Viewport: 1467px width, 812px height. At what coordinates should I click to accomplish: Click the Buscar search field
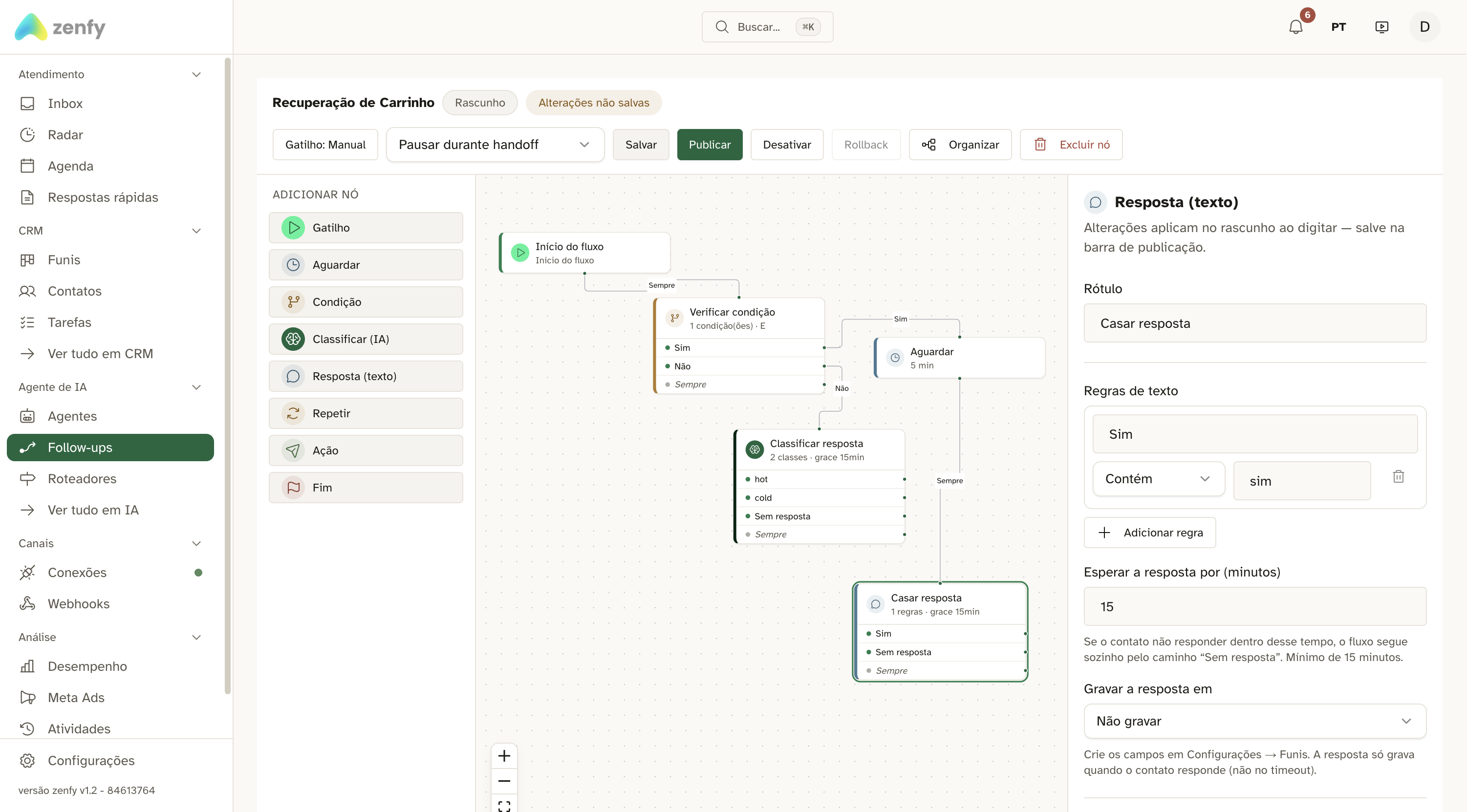[x=767, y=27]
